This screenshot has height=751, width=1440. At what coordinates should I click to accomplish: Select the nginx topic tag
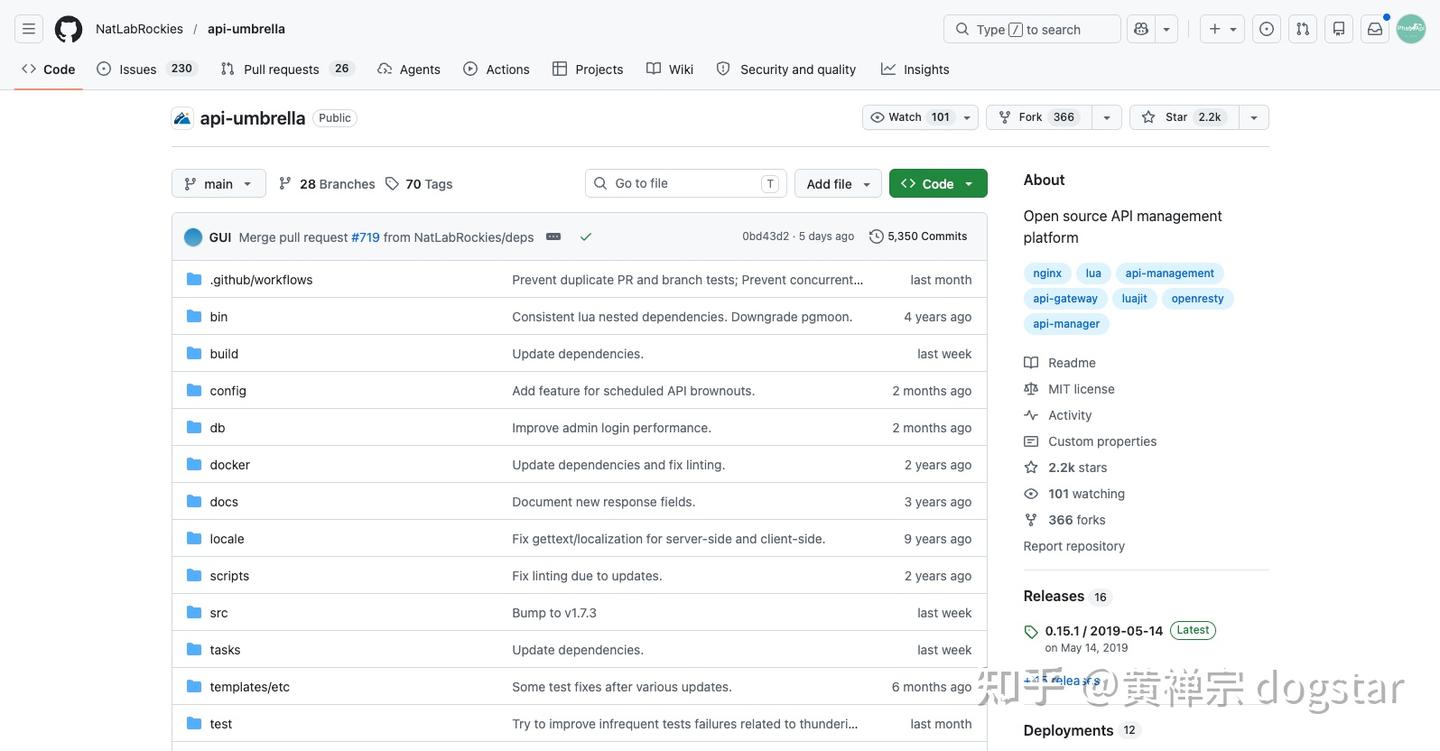pyautogui.click(x=1047, y=273)
